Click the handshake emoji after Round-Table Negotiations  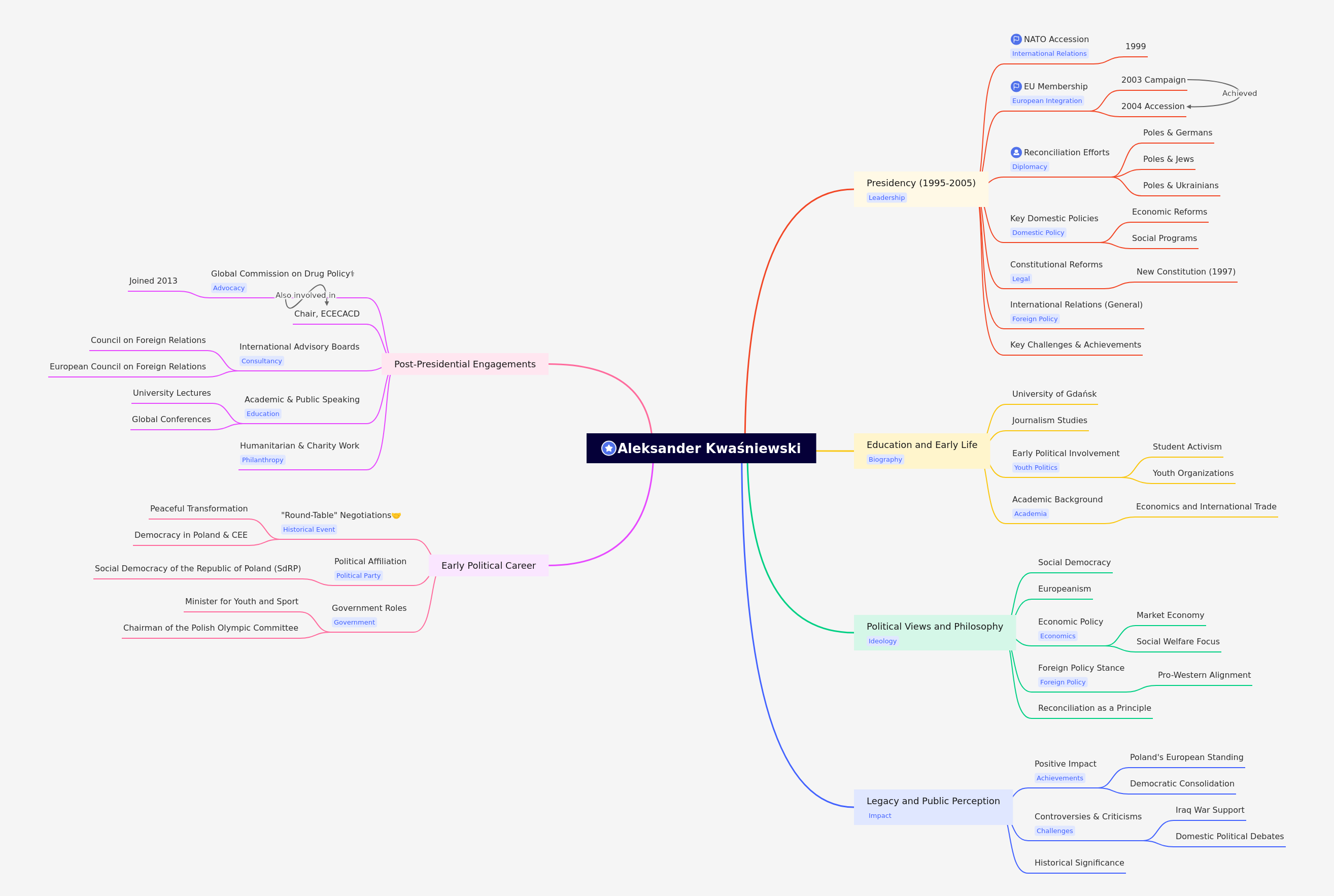[396, 515]
